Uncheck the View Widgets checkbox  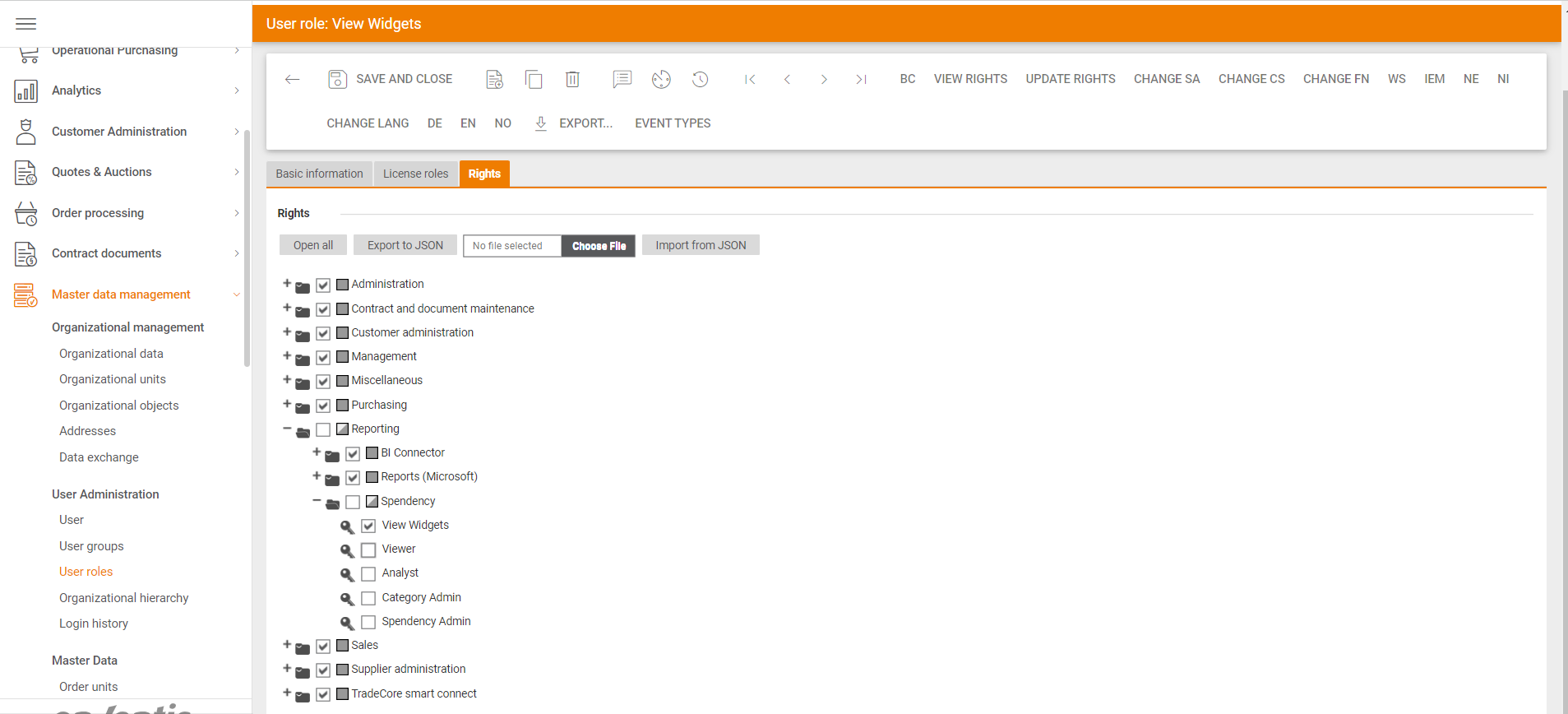pyautogui.click(x=368, y=526)
